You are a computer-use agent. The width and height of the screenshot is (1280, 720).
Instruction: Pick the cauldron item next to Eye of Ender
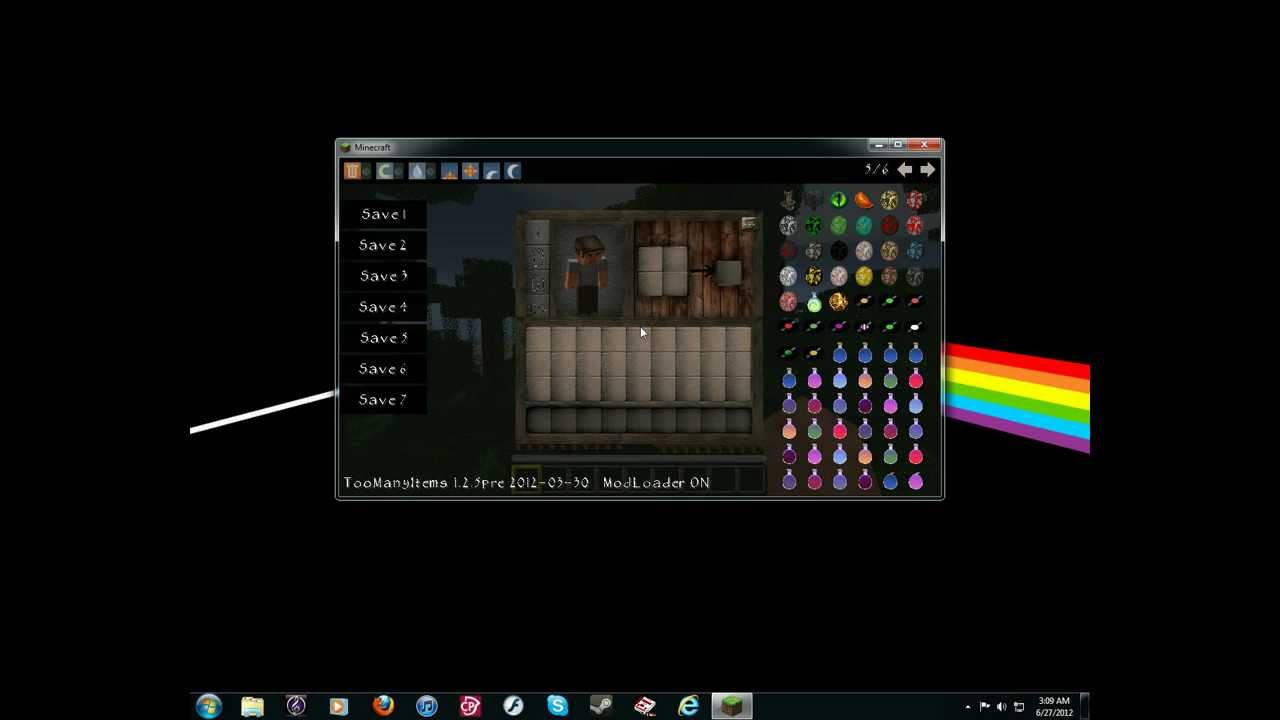point(813,200)
